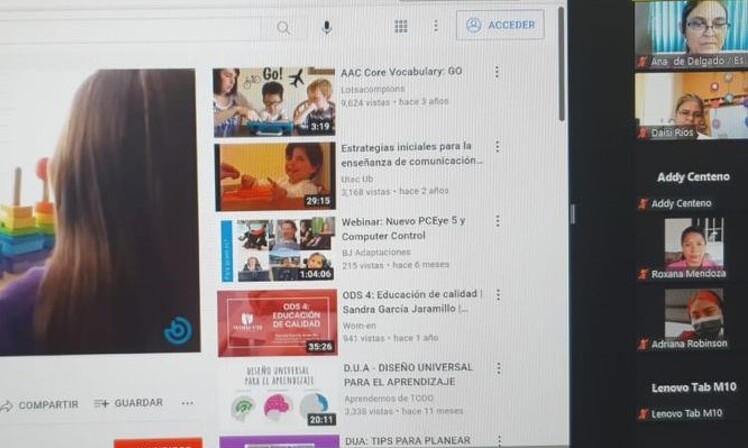Viewport: 748px width, 448px height.
Task: Click the COMPARTIR share button
Action: 39,405
